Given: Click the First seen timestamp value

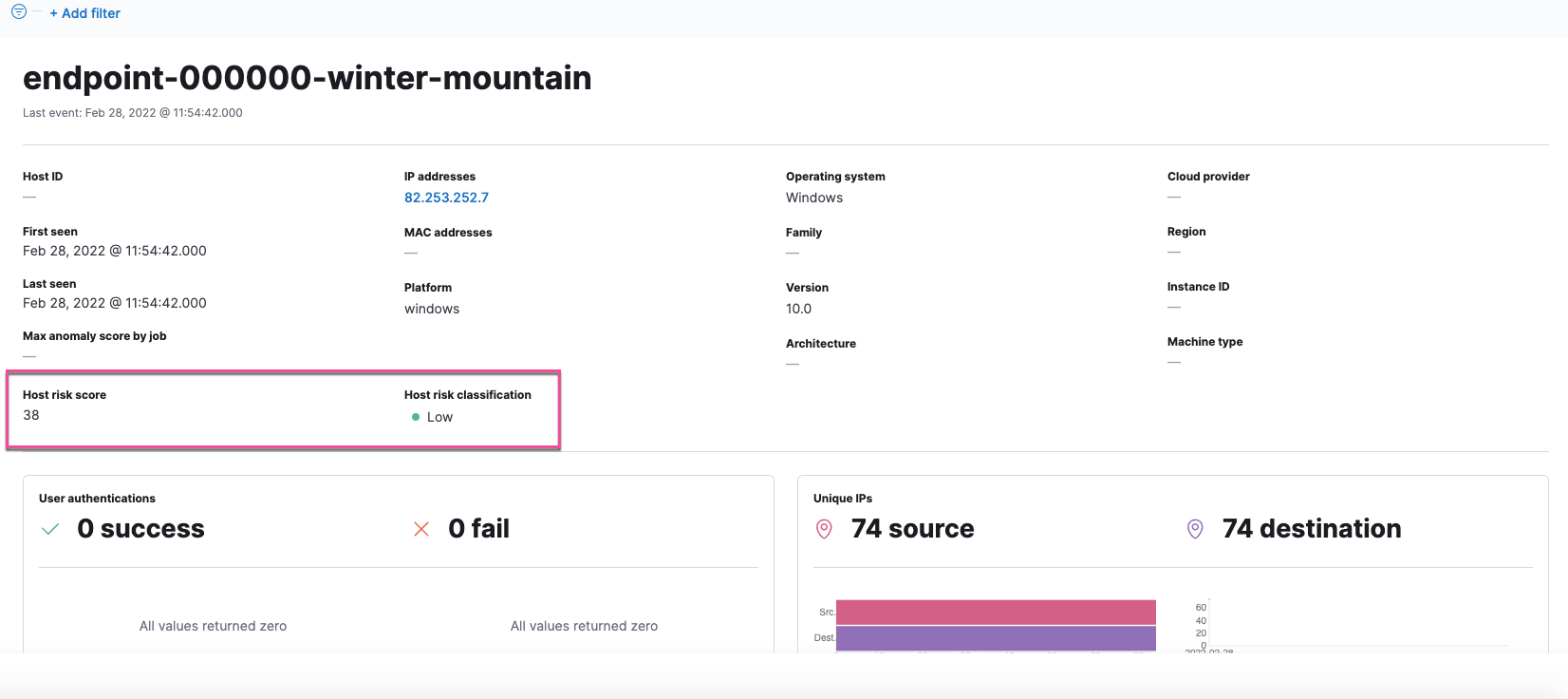Looking at the screenshot, I should (x=115, y=251).
